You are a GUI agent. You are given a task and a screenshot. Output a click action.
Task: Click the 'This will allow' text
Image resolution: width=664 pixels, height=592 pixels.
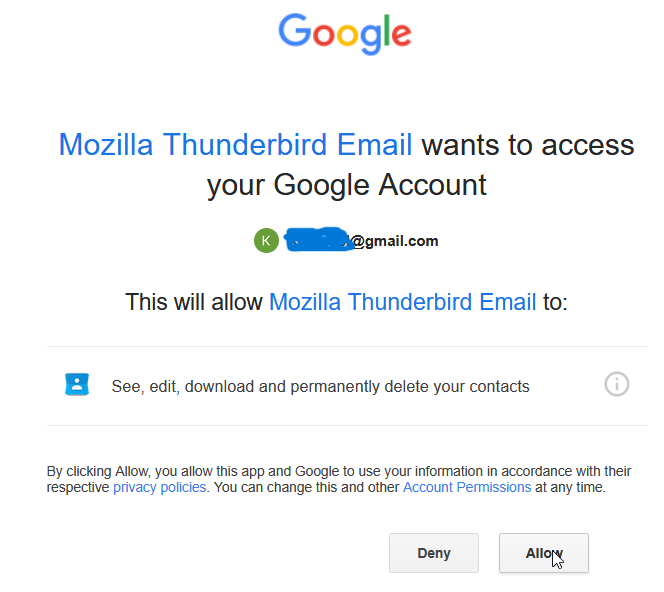pyautogui.click(x=194, y=301)
